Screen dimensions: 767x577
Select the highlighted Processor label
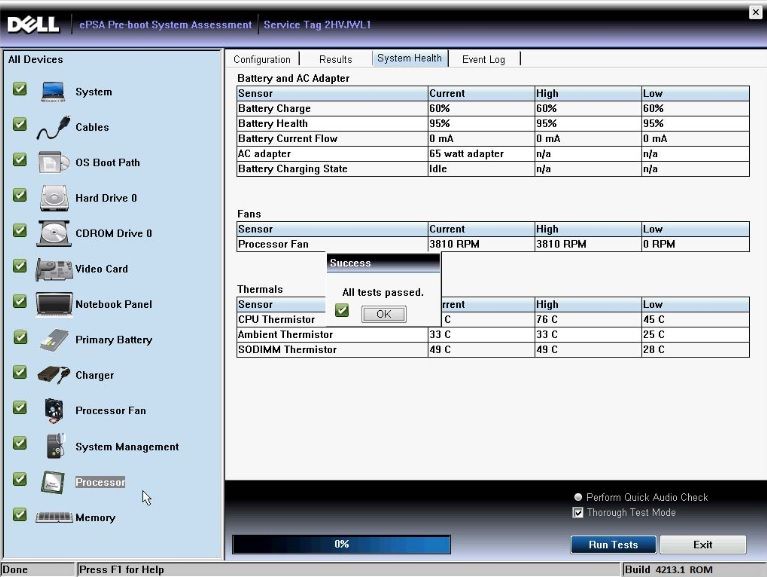100,482
